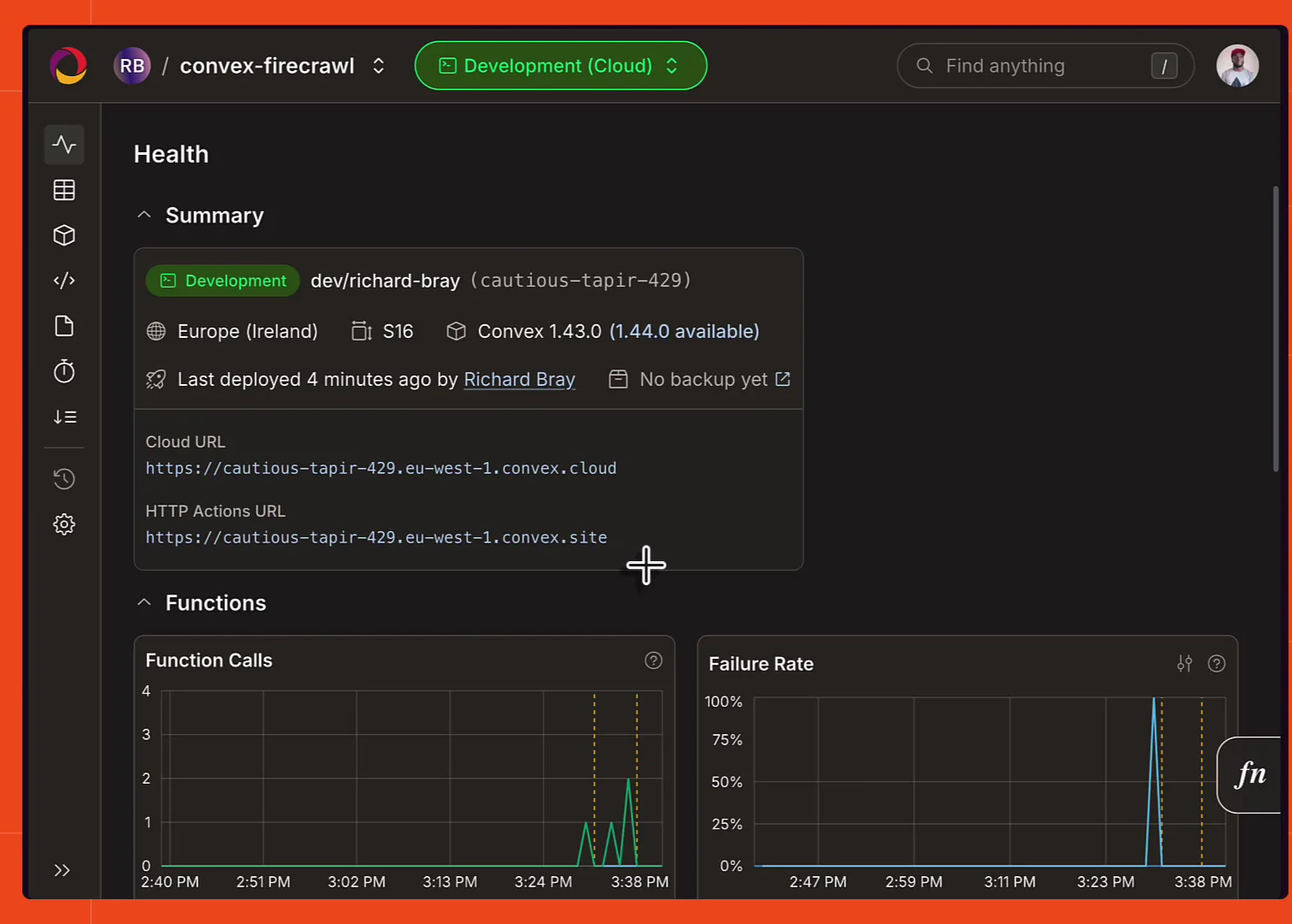This screenshot has height=924, width=1292.
Task: Open the Components cube sidebar icon
Action: [64, 235]
